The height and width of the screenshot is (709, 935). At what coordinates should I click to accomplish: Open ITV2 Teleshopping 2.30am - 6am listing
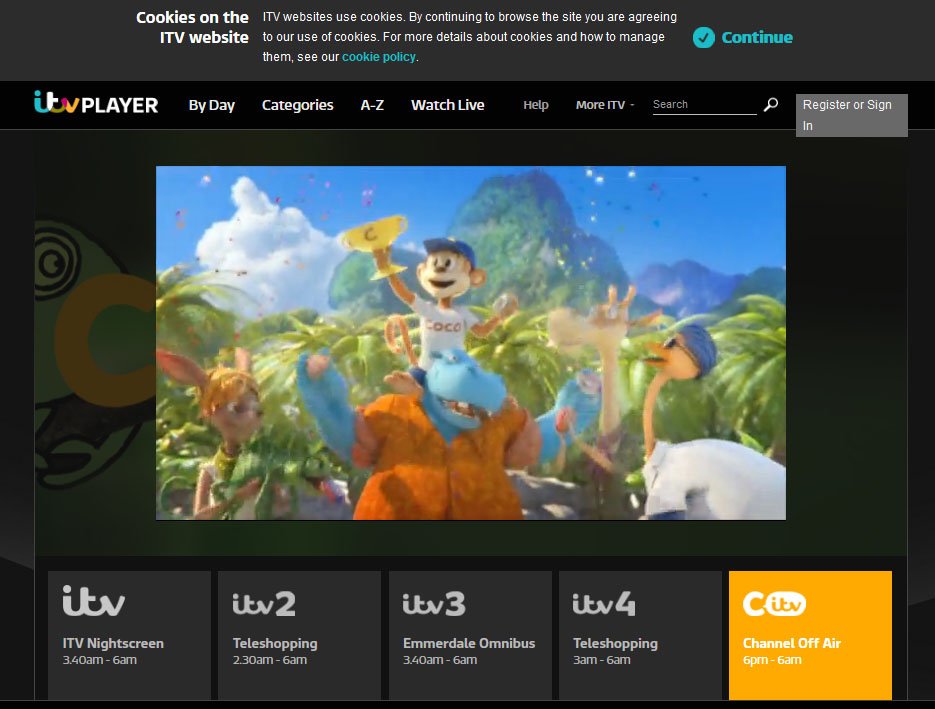coord(299,635)
